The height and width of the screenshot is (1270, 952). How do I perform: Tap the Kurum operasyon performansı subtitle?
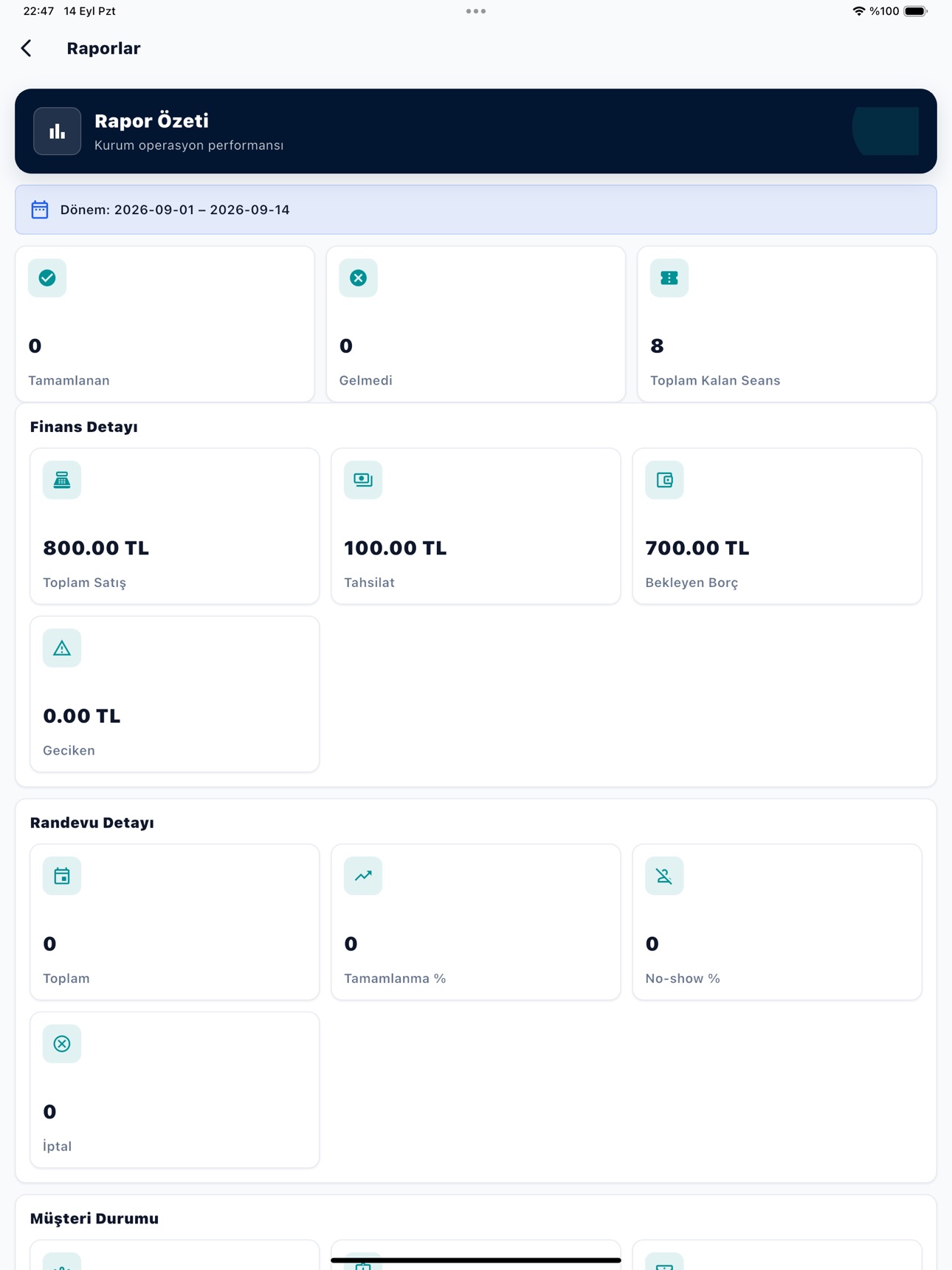coord(189,145)
